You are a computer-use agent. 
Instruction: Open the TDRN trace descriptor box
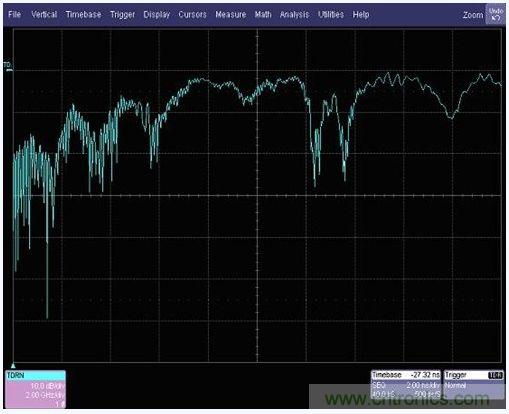pos(35,389)
